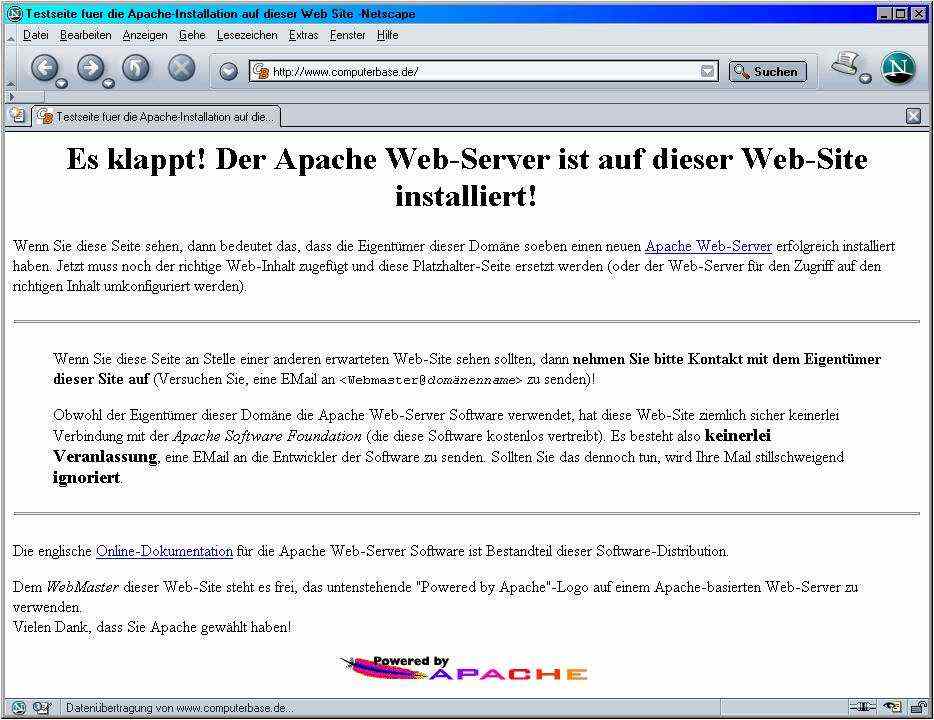934x720 pixels.
Task: Click the site icon inside the address bar
Action: (260, 71)
